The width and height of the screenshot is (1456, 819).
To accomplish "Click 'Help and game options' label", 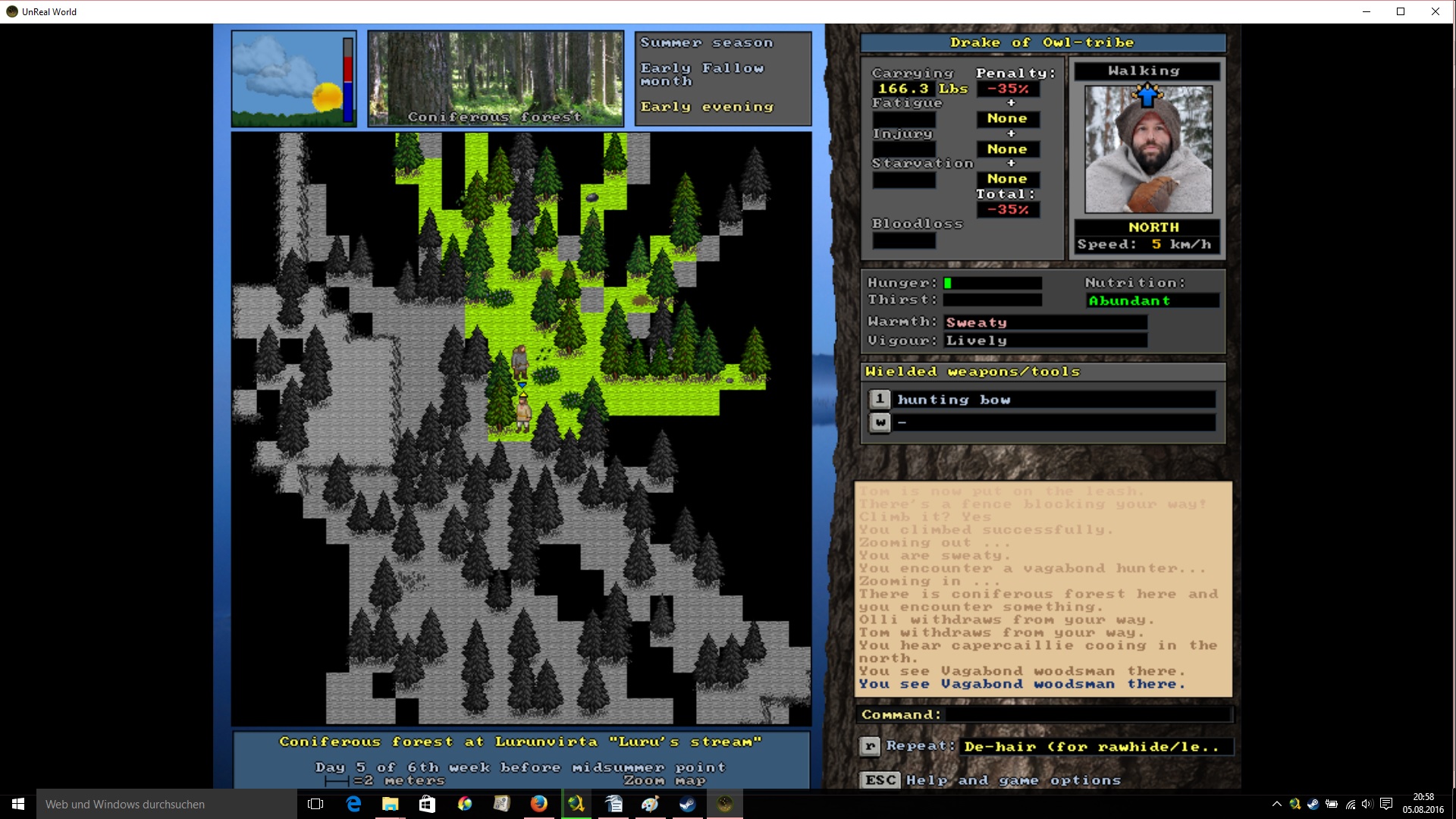I will [1013, 780].
